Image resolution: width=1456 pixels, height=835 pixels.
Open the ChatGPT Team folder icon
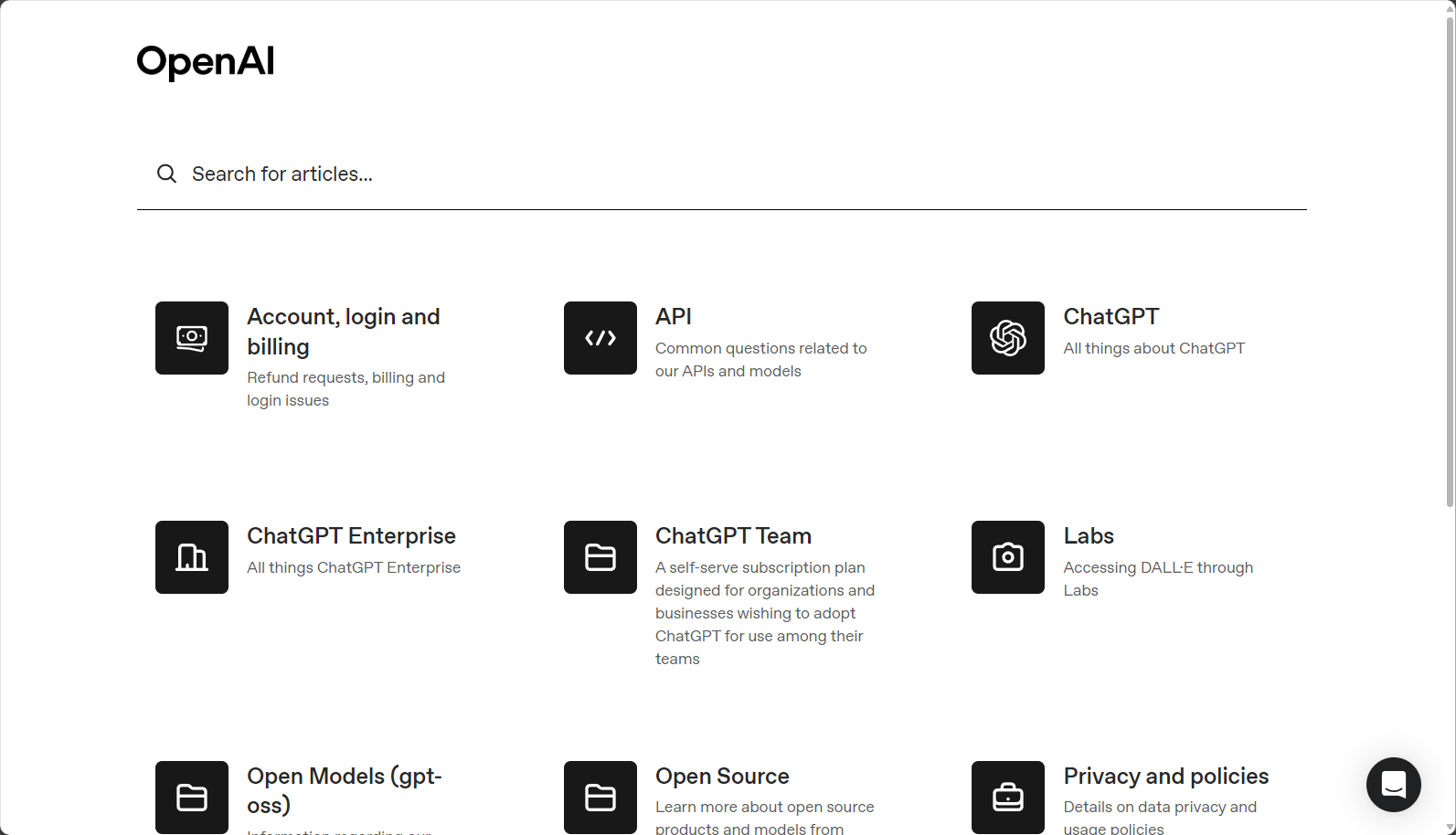pyautogui.click(x=600, y=557)
